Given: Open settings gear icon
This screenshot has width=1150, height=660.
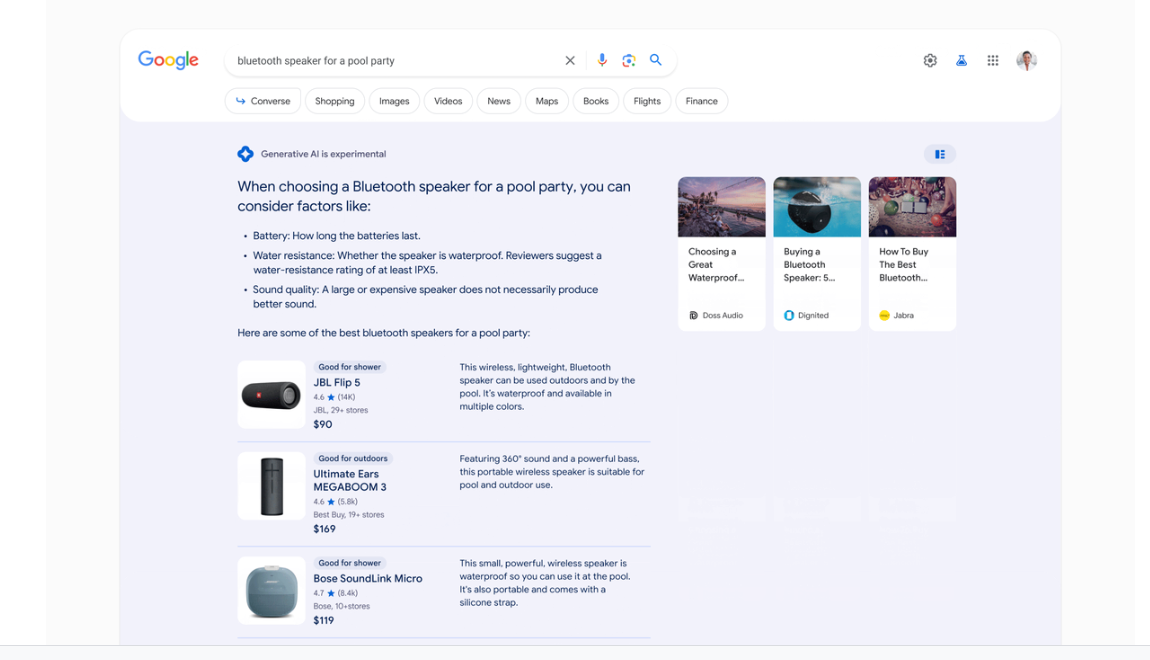Looking at the screenshot, I should pos(930,61).
